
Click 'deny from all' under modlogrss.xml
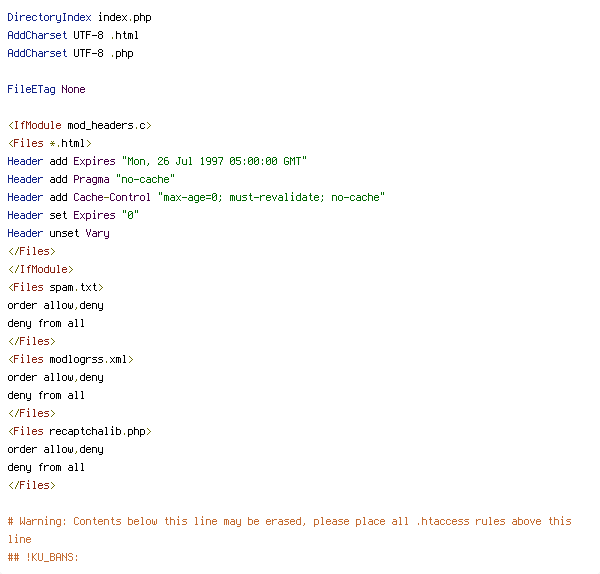pos(46,395)
